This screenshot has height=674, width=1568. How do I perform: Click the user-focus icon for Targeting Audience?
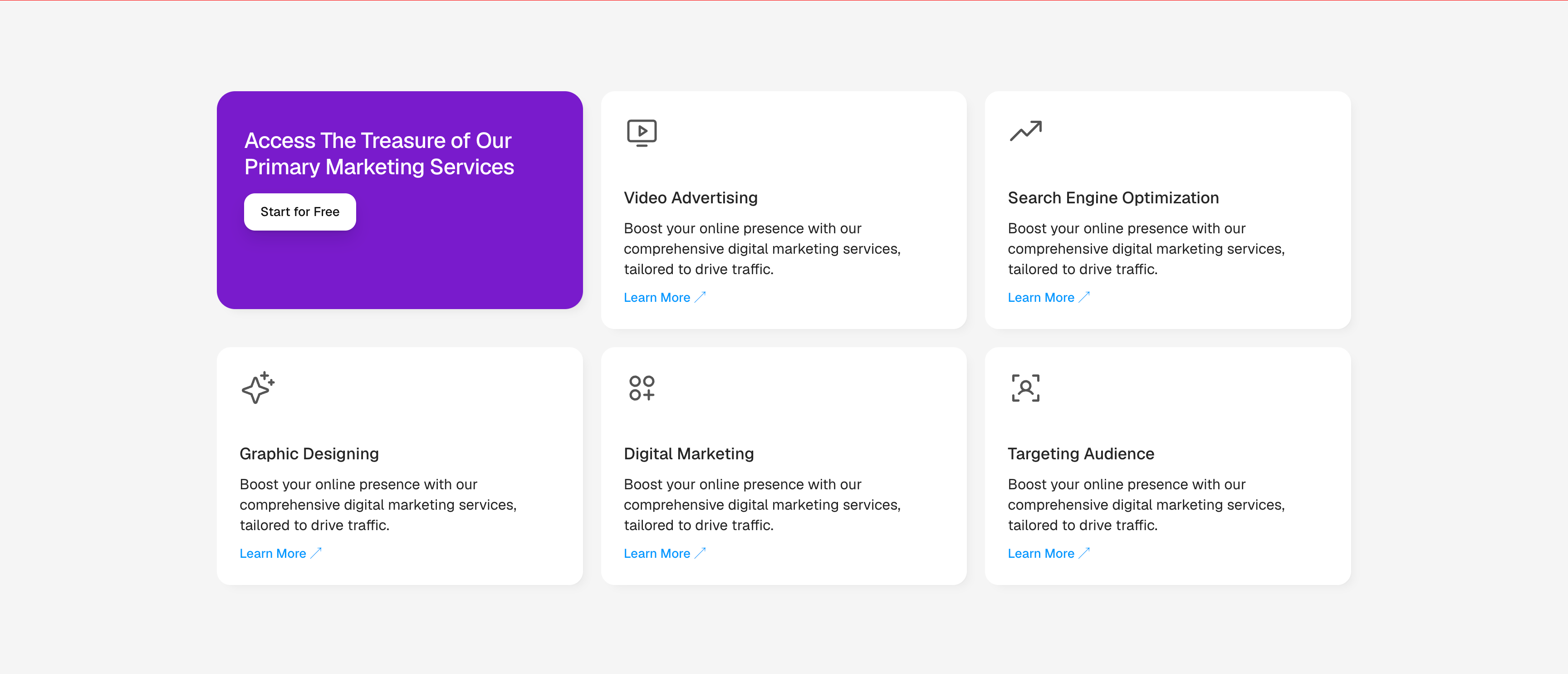1026,388
